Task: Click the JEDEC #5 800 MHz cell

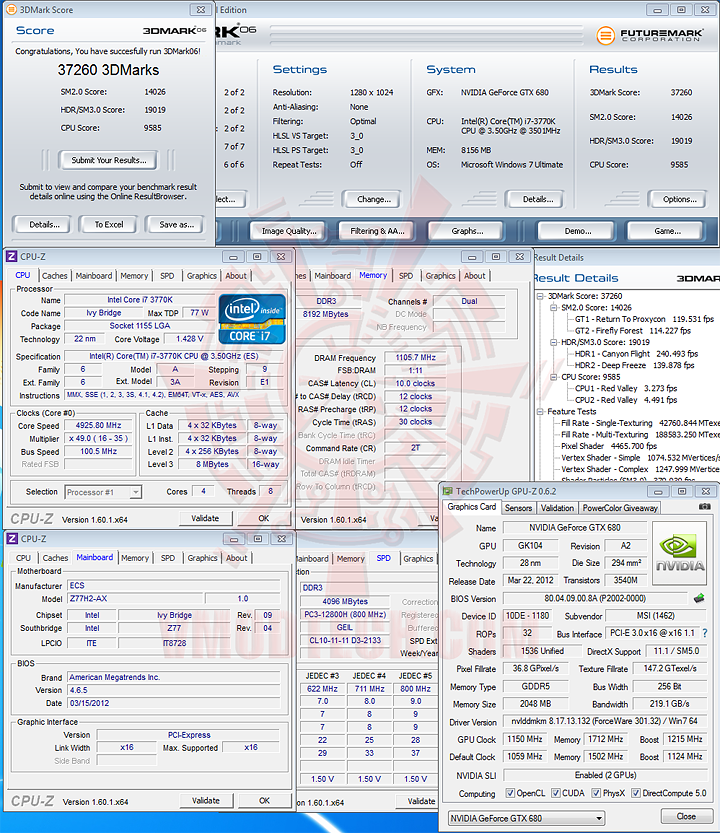Action: click(x=415, y=689)
